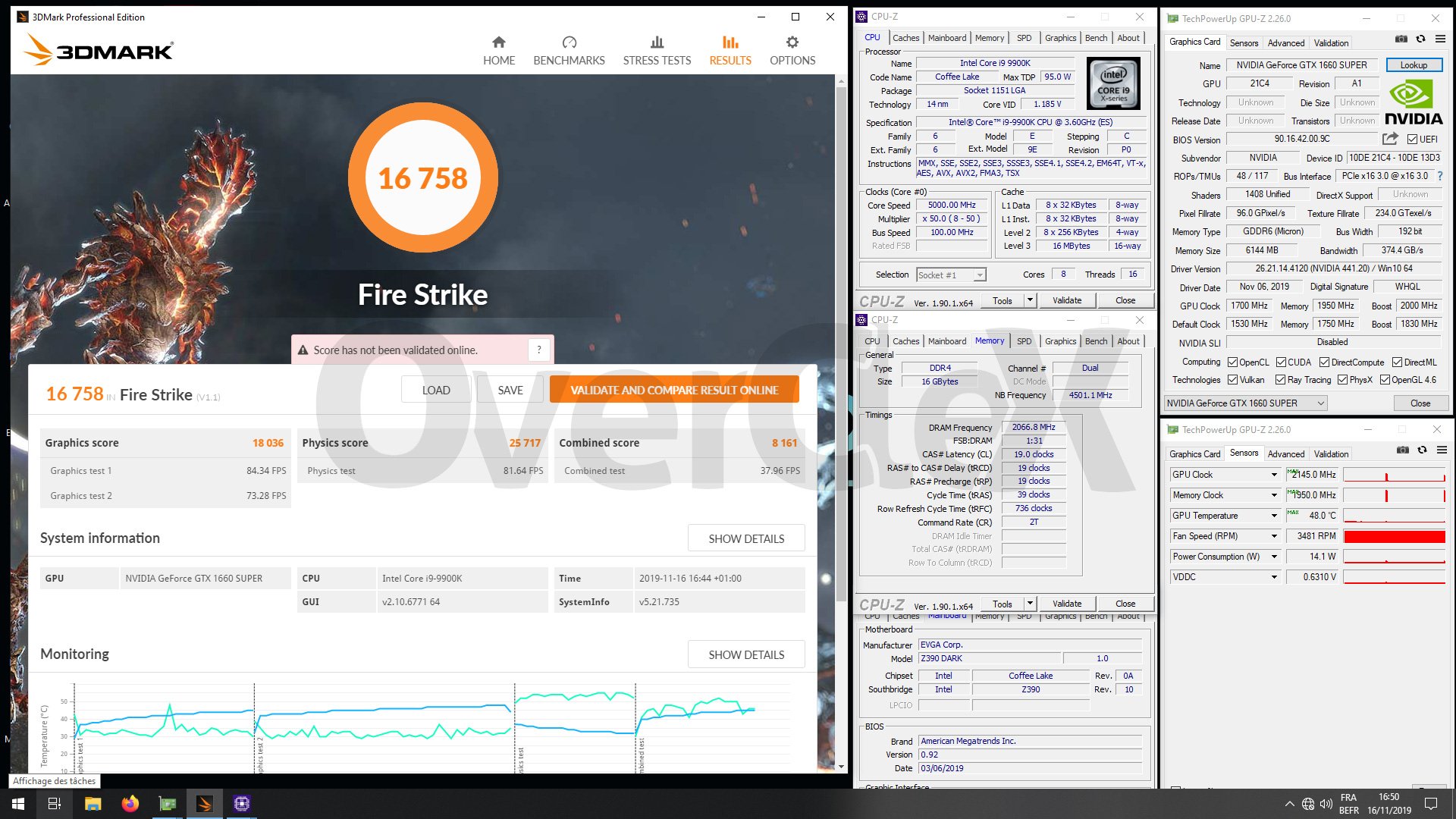Click the warning triangle icon beside score message

303,350
